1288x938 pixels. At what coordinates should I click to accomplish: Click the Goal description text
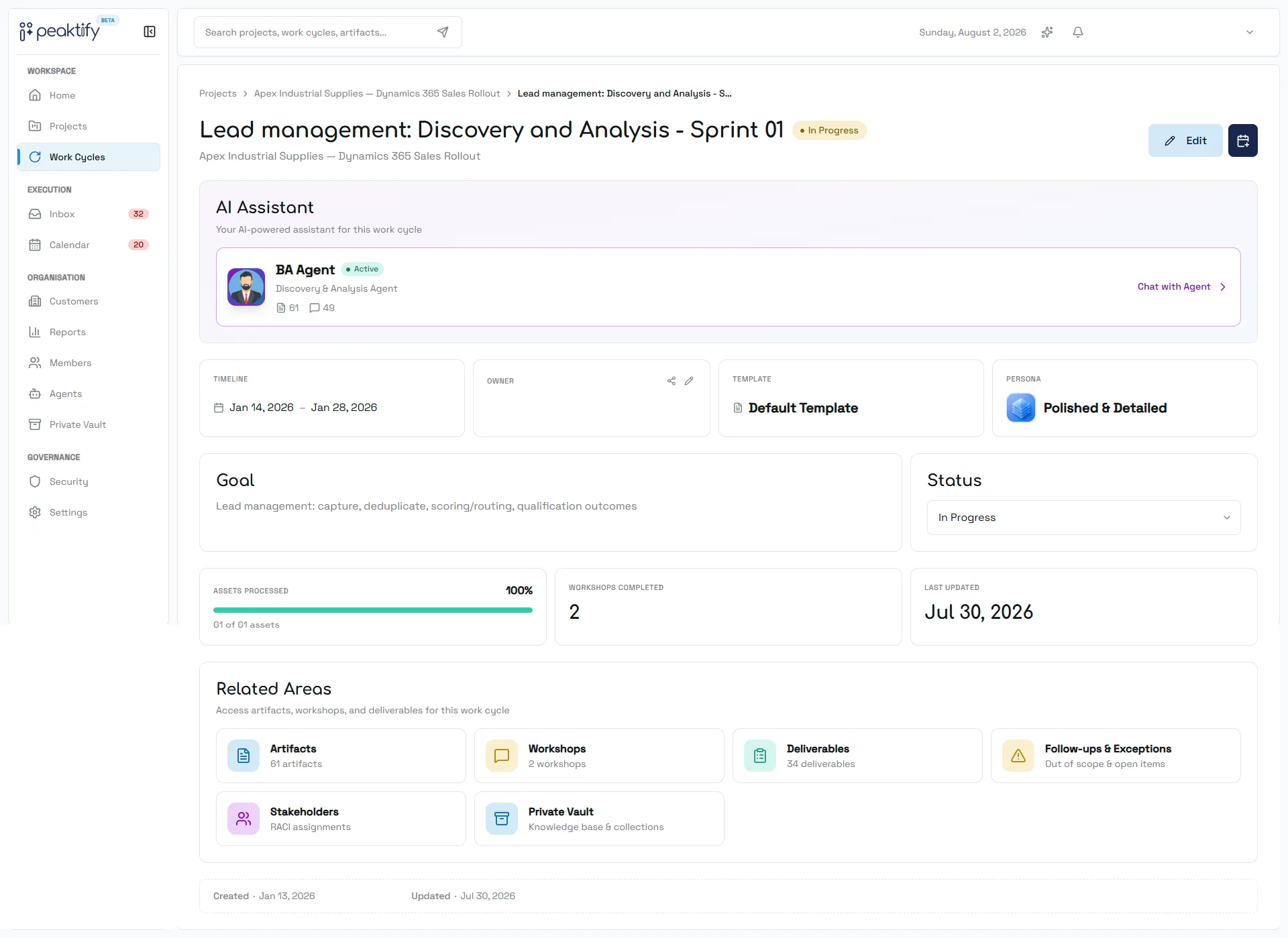[426, 506]
